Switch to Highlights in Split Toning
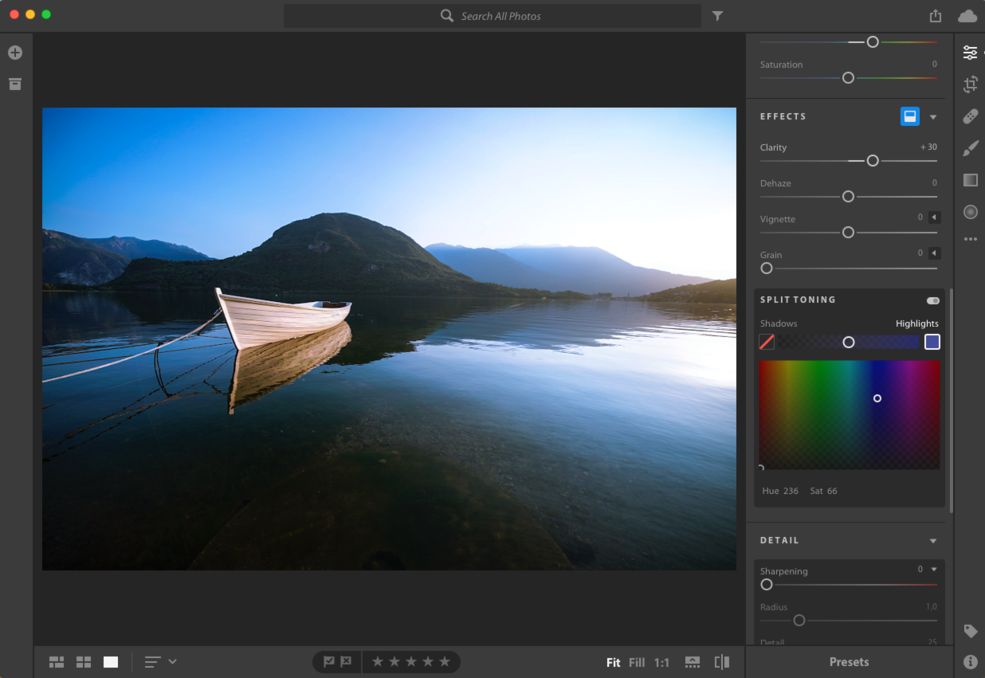The width and height of the screenshot is (985, 678). coord(917,324)
